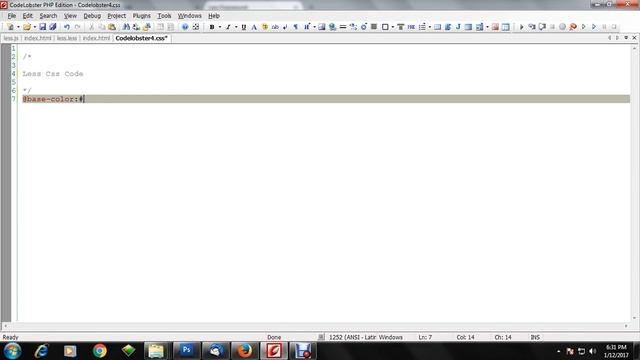Open the Windows Start button

click(x=12, y=351)
